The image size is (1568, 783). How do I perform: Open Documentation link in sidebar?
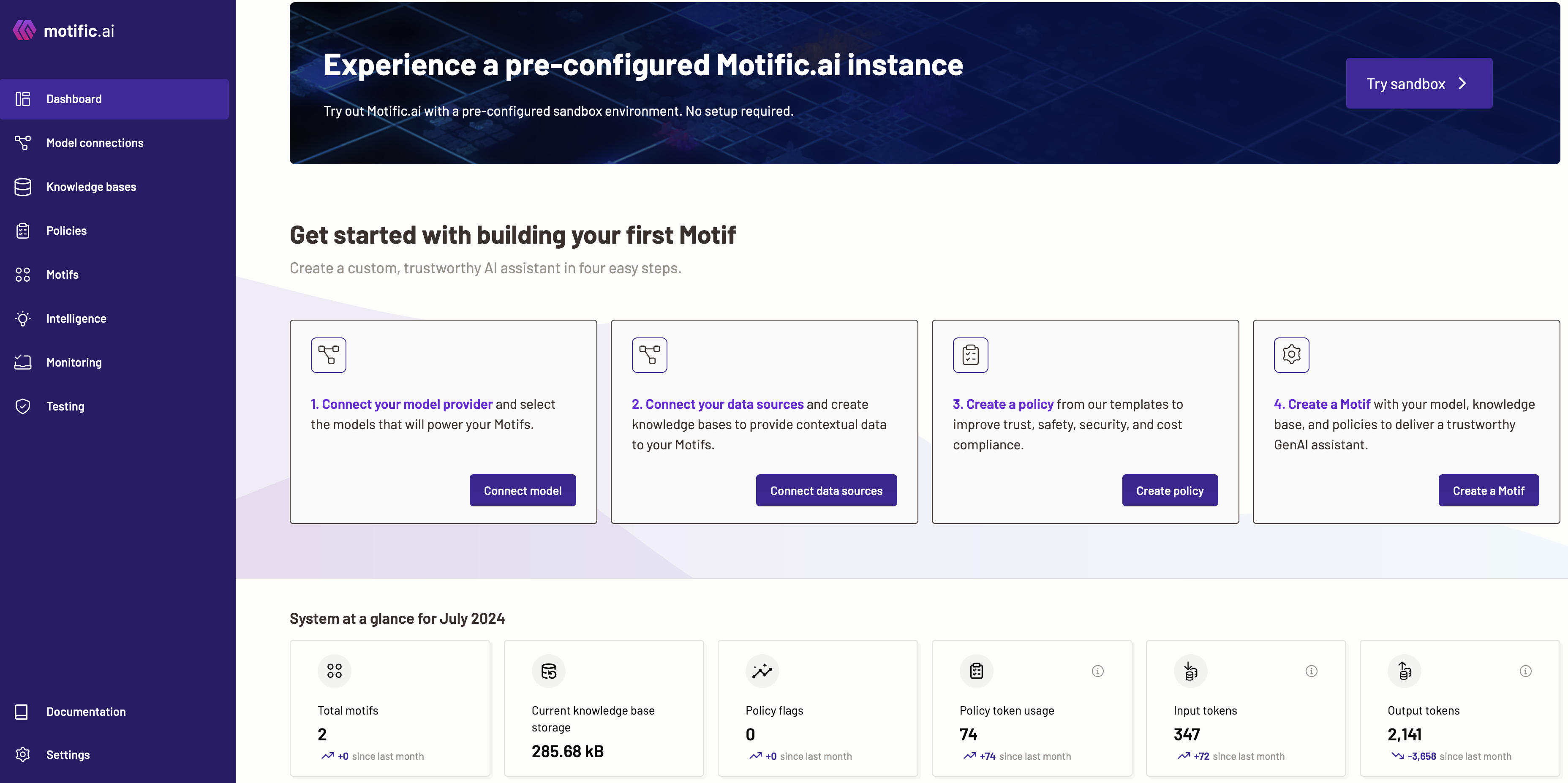pos(114,711)
